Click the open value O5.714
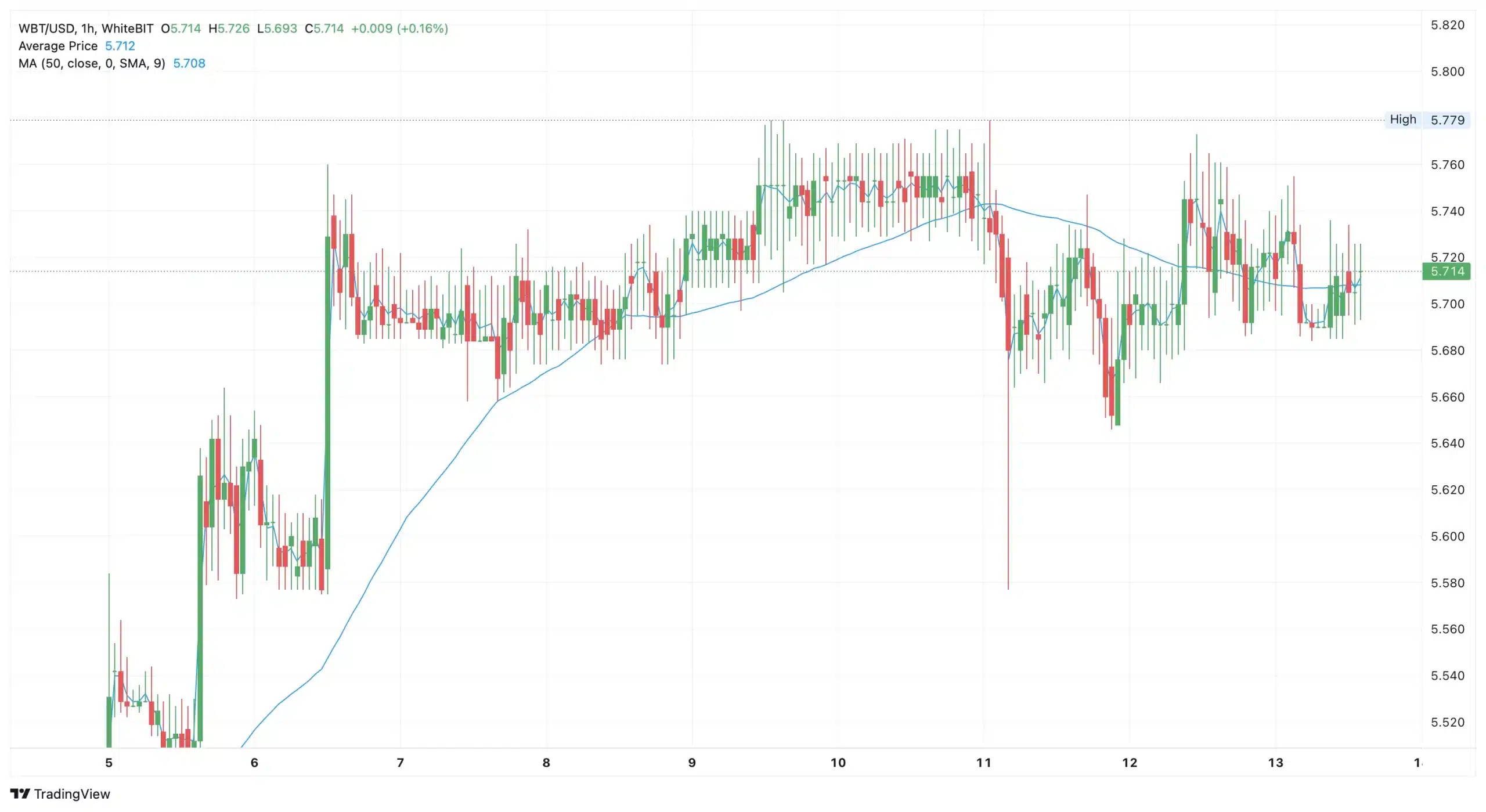1486x812 pixels. [181, 28]
